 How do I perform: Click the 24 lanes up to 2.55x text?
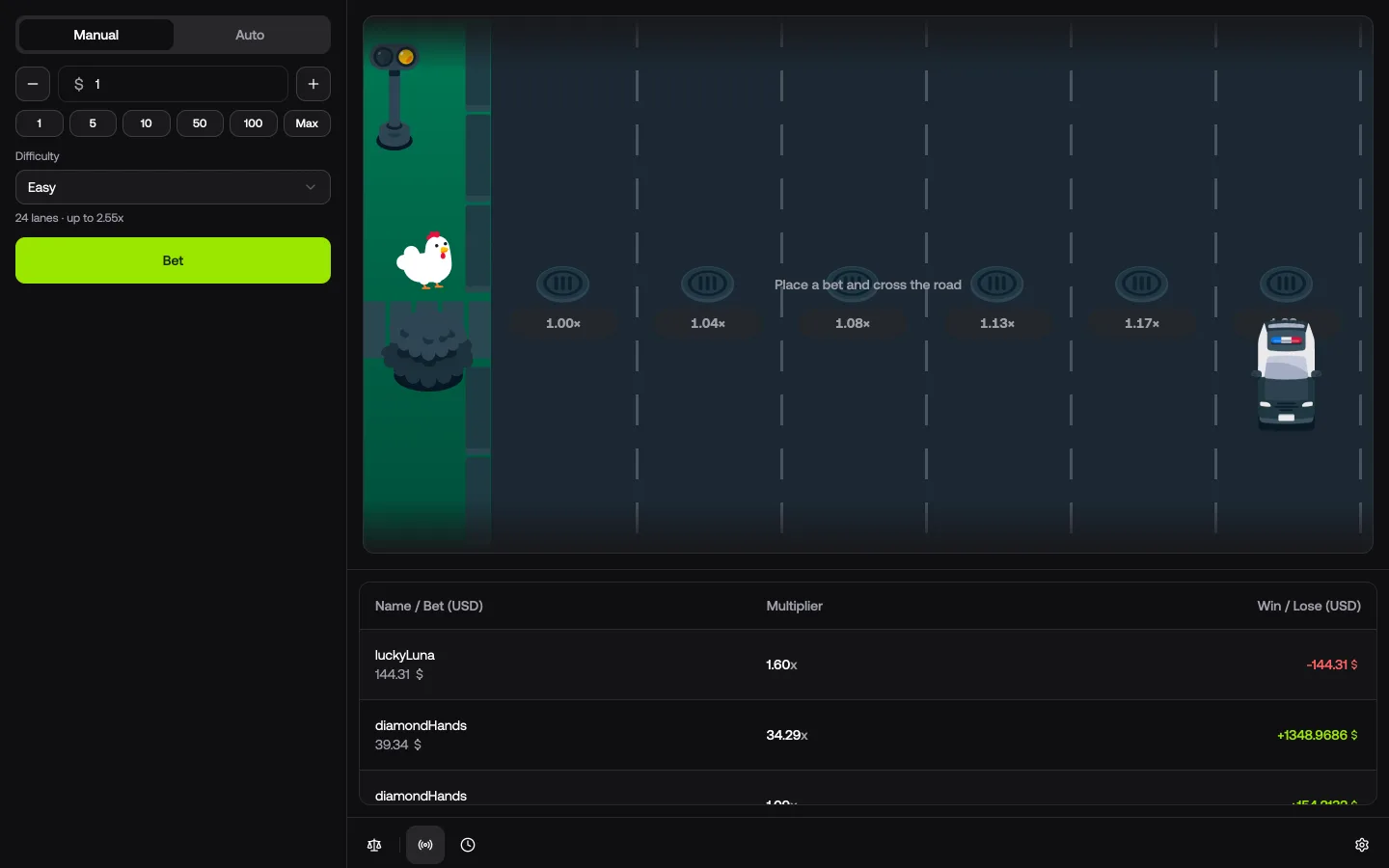point(69,218)
